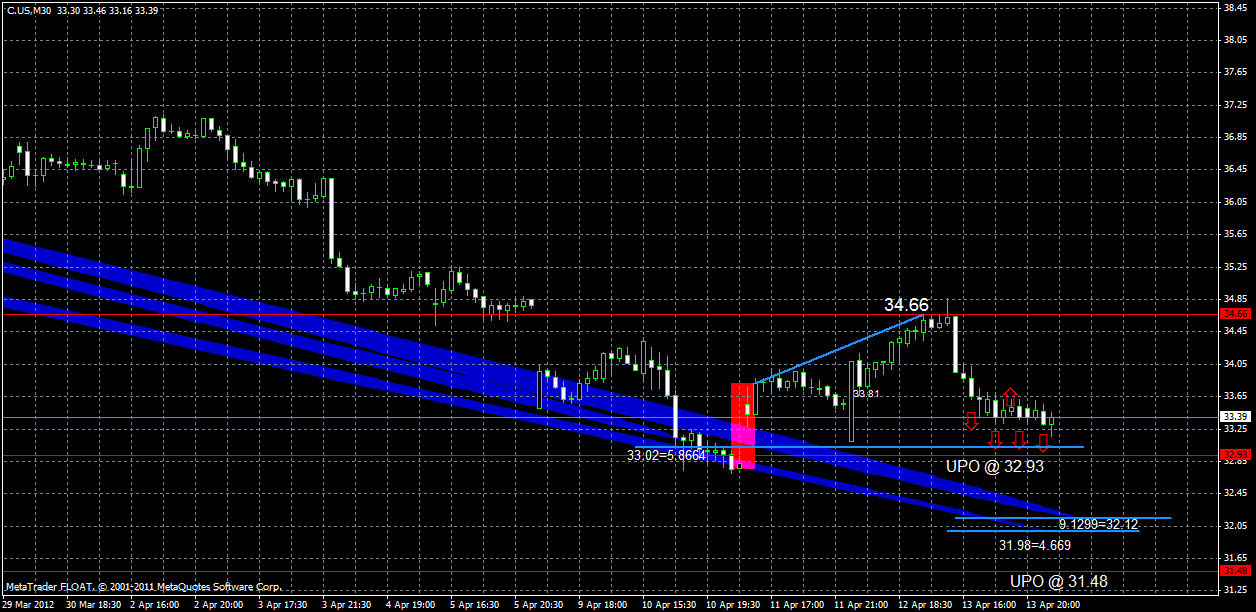Image resolution: width=1256 pixels, height=612 pixels.
Task: Select the leftmost solid red down arrow marker
Action: click(971, 421)
